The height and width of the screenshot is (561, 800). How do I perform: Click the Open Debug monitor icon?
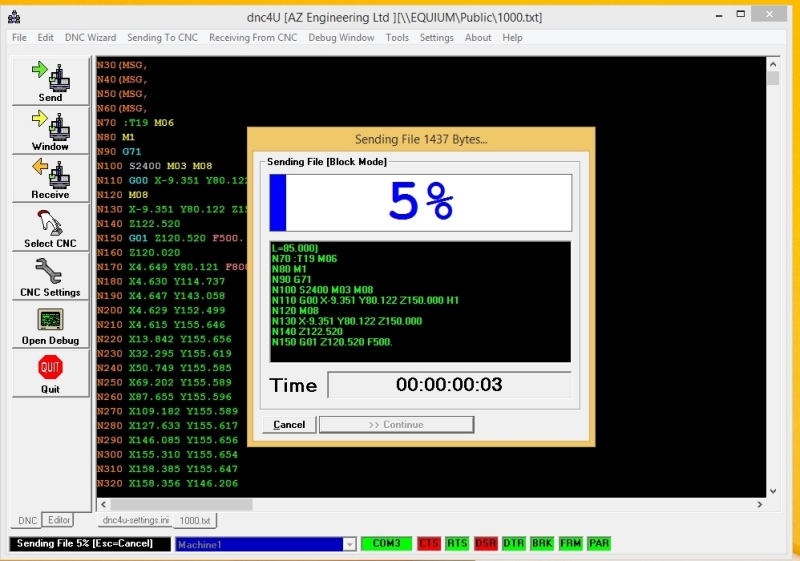tap(50, 325)
